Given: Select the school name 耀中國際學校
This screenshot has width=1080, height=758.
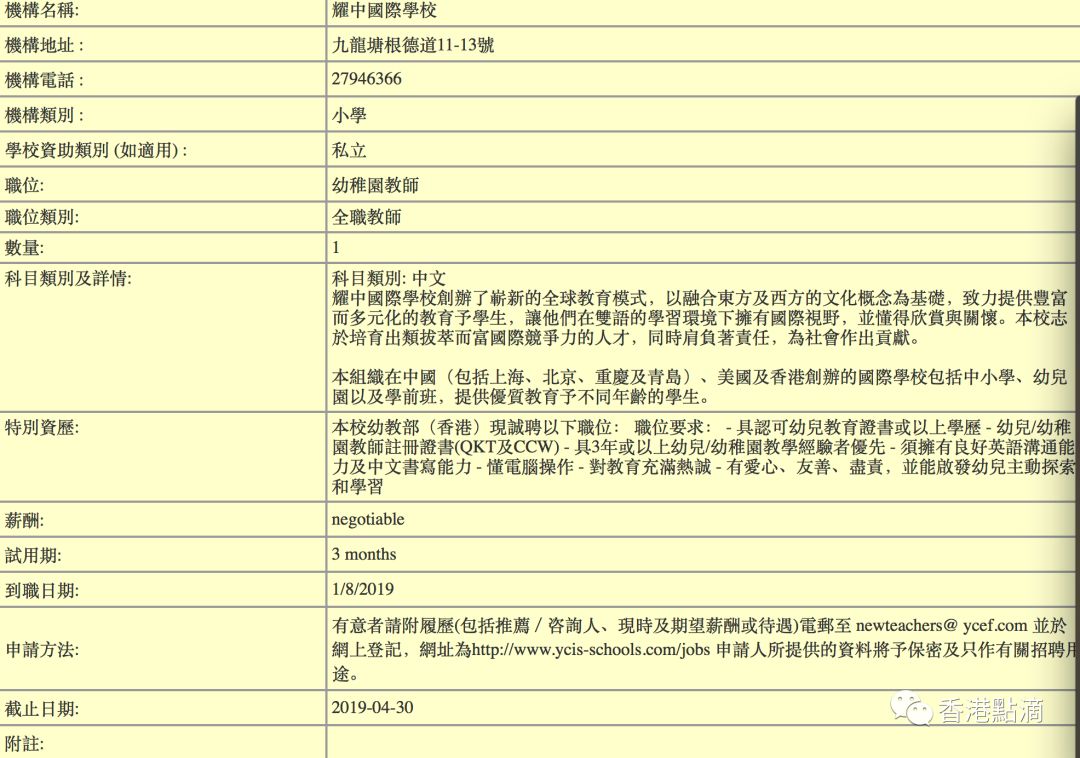Looking at the screenshot, I should click(x=384, y=10).
